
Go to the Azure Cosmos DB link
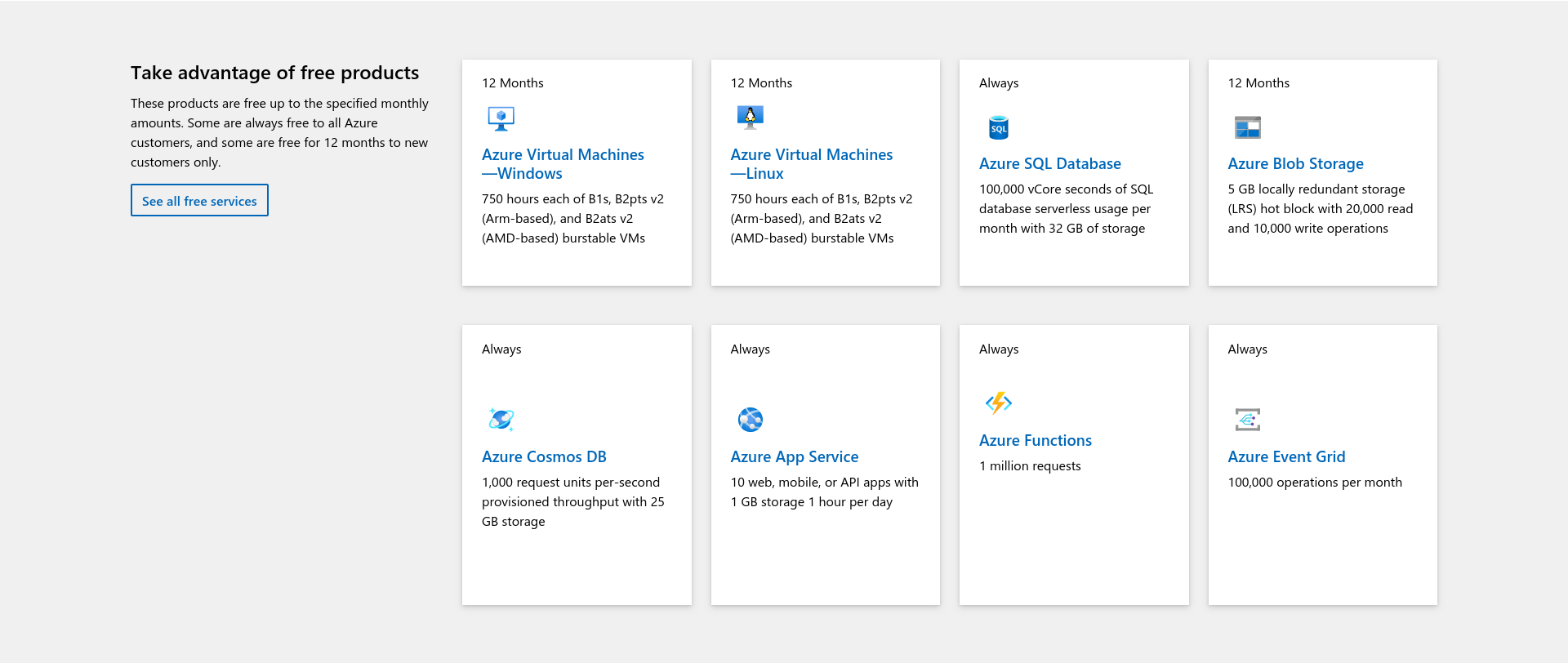544,457
